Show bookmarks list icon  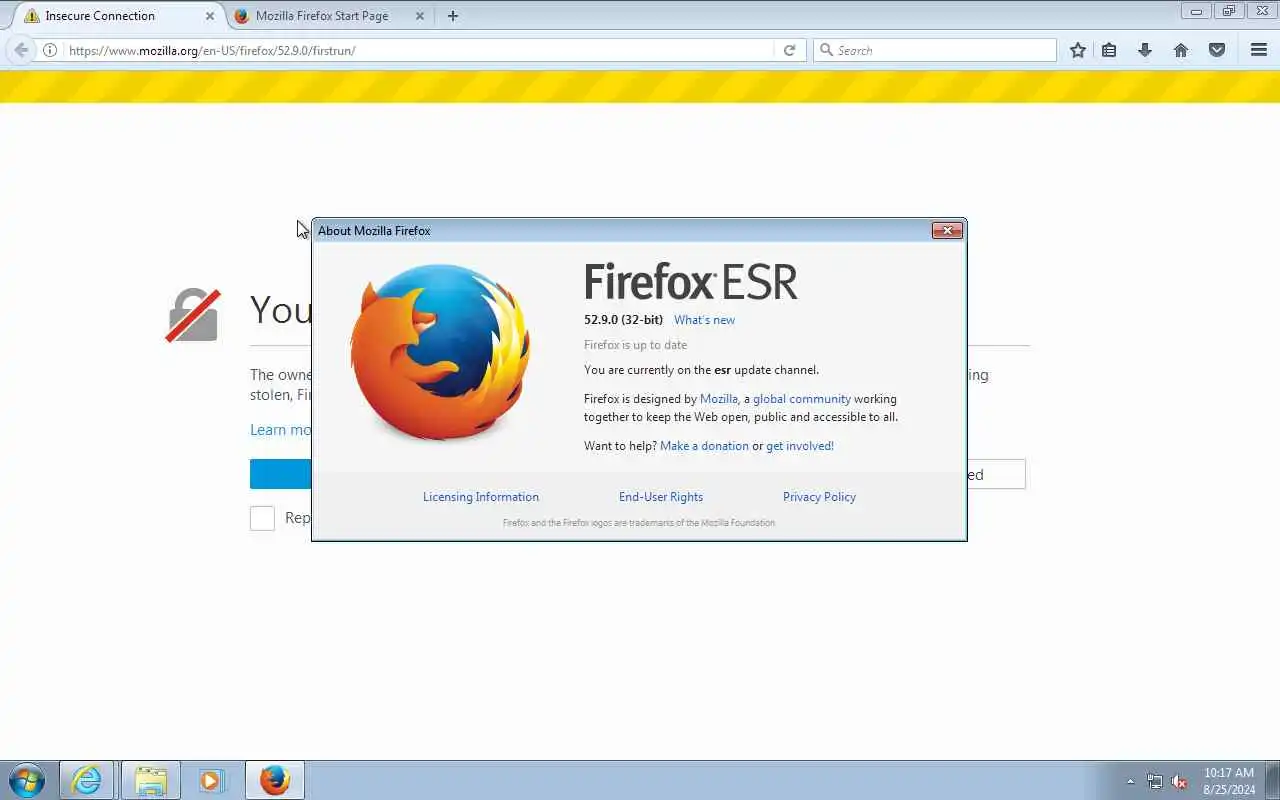pos(1109,50)
